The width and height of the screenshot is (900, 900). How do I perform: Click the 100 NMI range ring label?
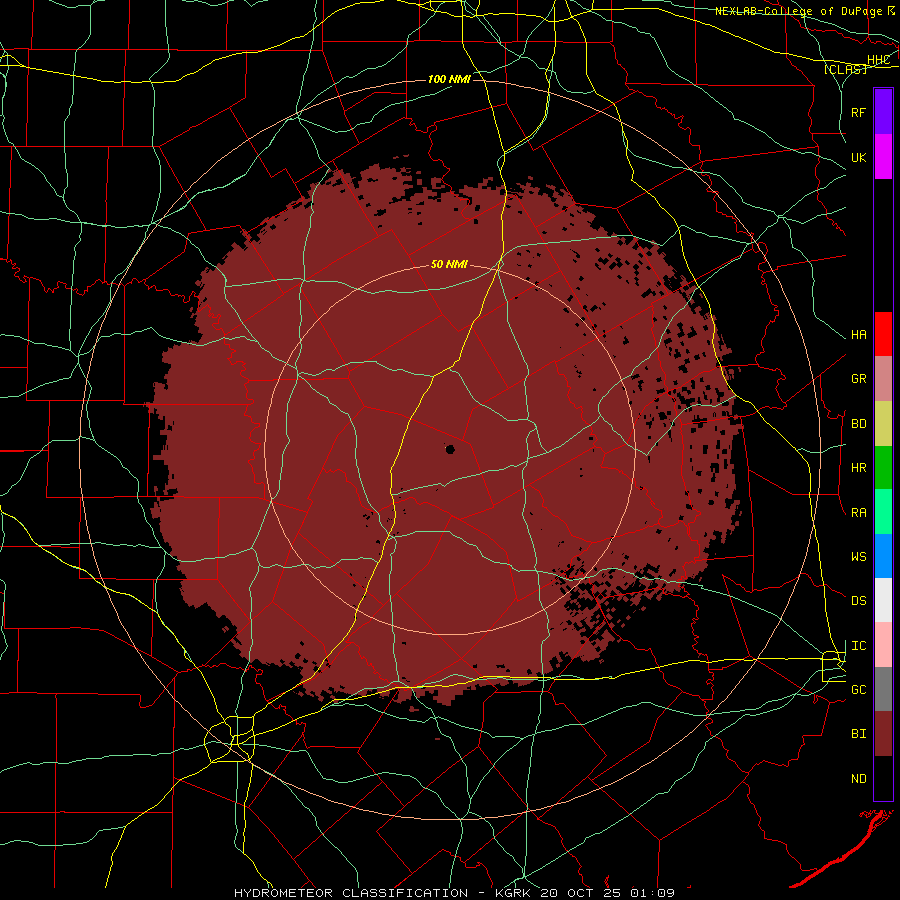(449, 79)
